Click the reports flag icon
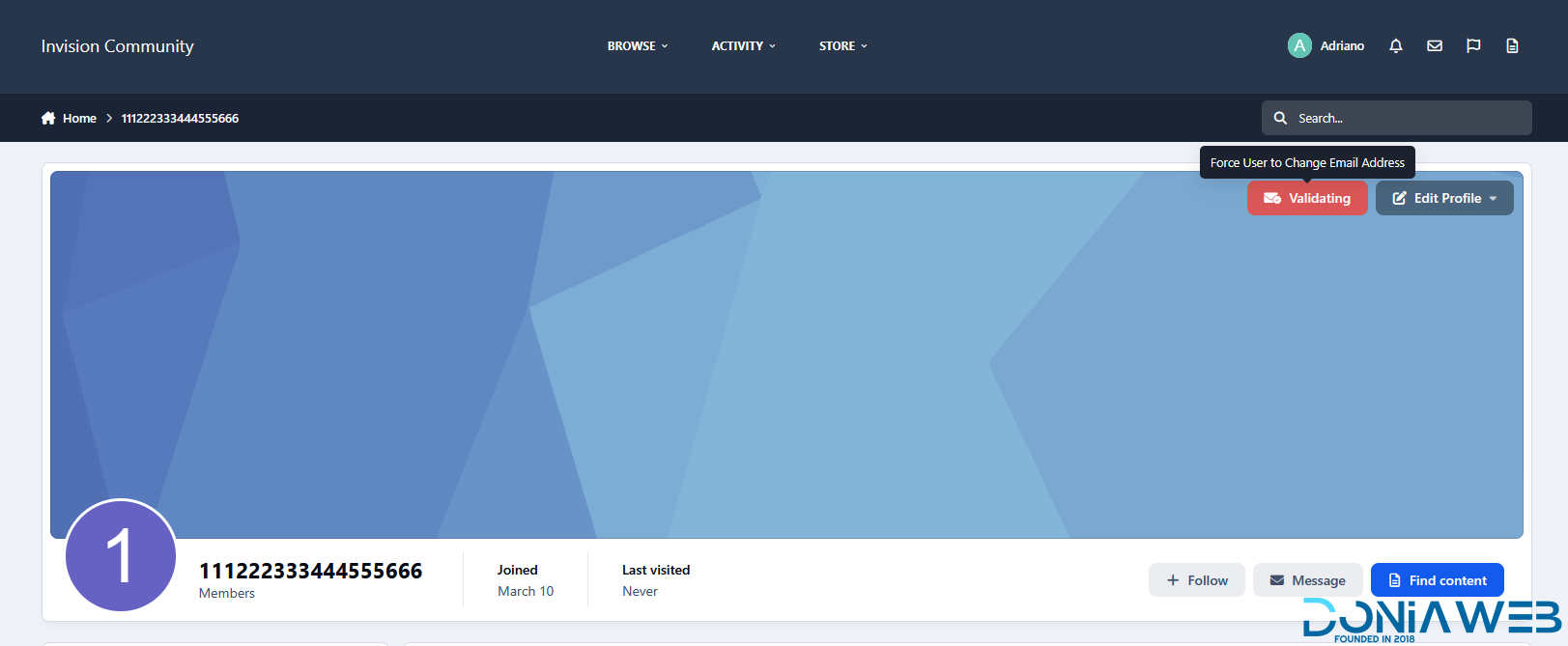Screen dimensions: 1568x646 (x=1473, y=46)
